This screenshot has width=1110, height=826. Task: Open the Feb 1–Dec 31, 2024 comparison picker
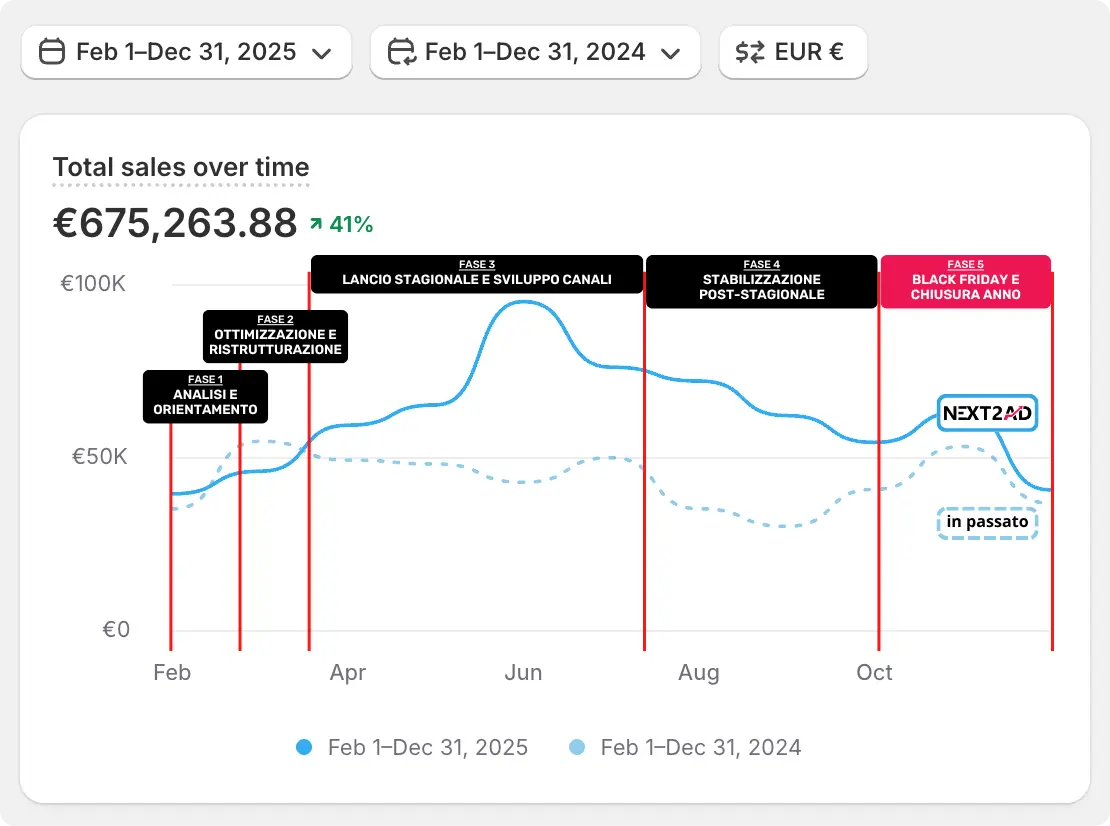535,52
